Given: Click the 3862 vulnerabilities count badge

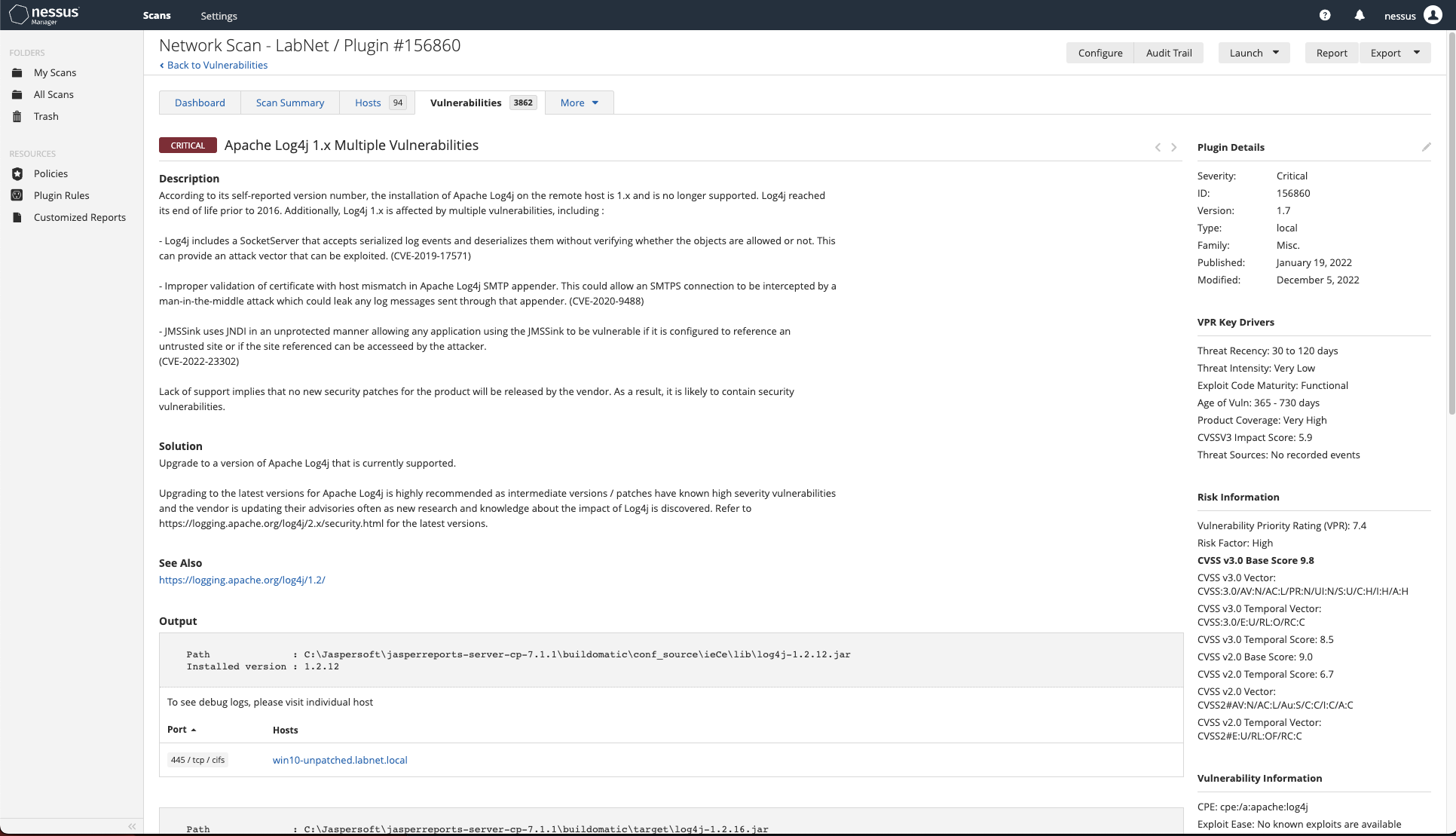Looking at the screenshot, I should coord(523,103).
